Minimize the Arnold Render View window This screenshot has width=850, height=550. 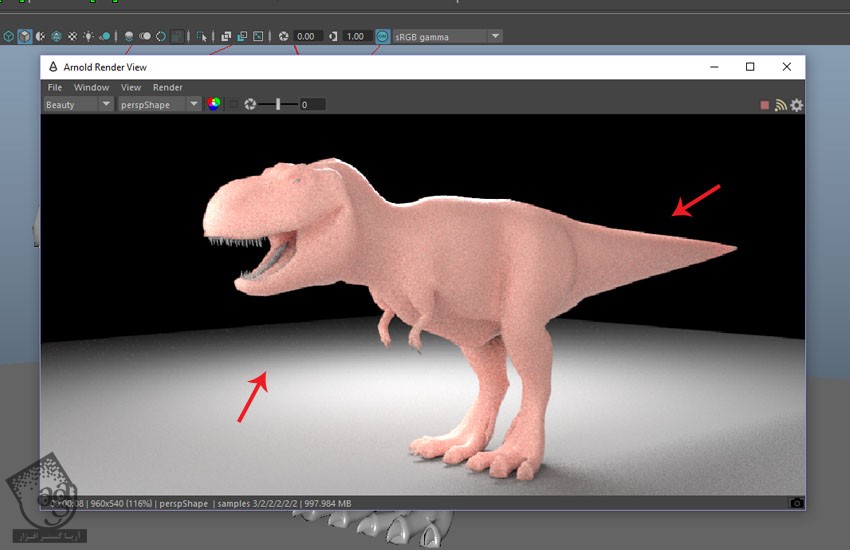[714, 67]
